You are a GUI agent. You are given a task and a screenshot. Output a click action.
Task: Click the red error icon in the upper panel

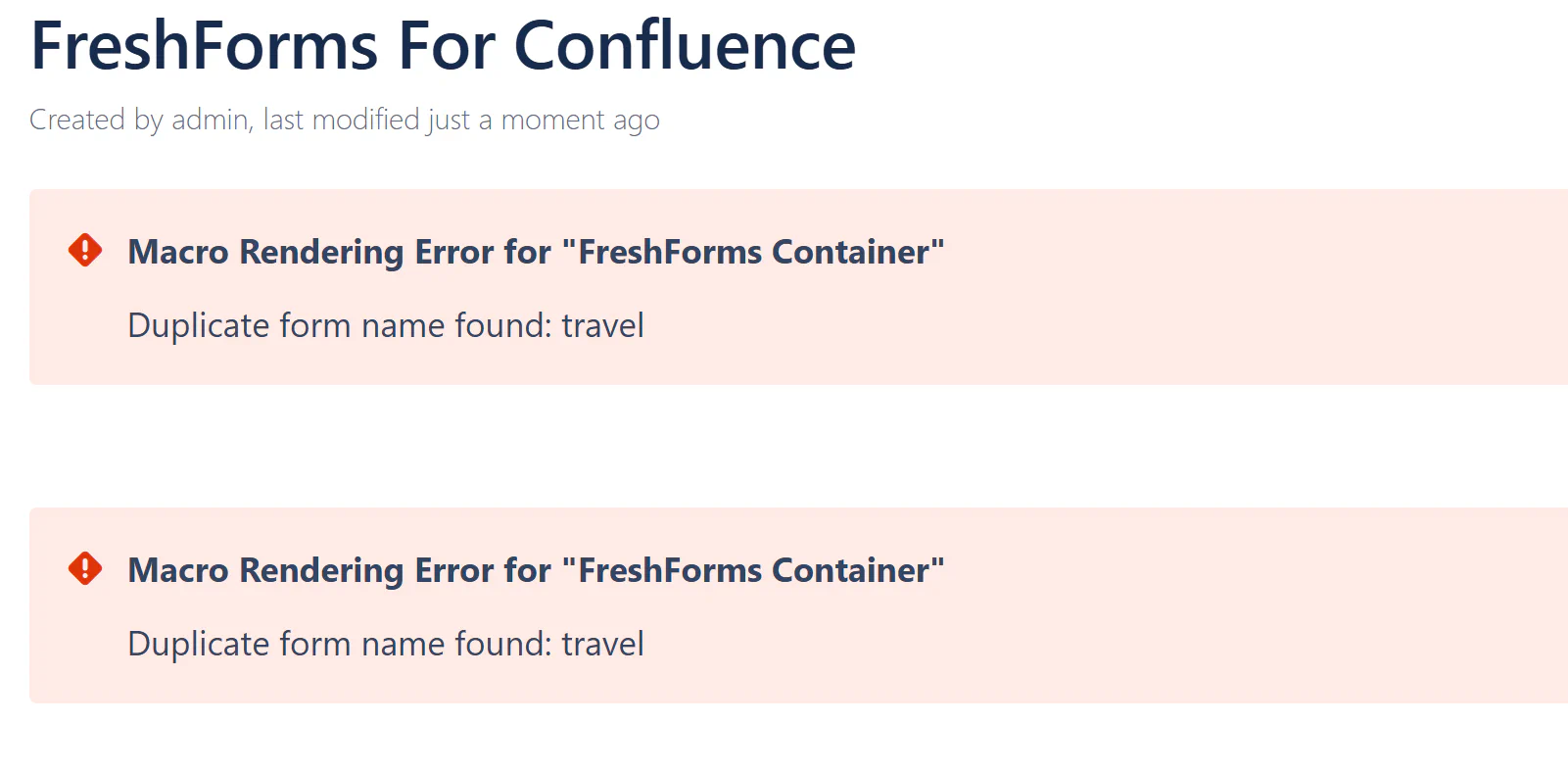[x=85, y=251]
